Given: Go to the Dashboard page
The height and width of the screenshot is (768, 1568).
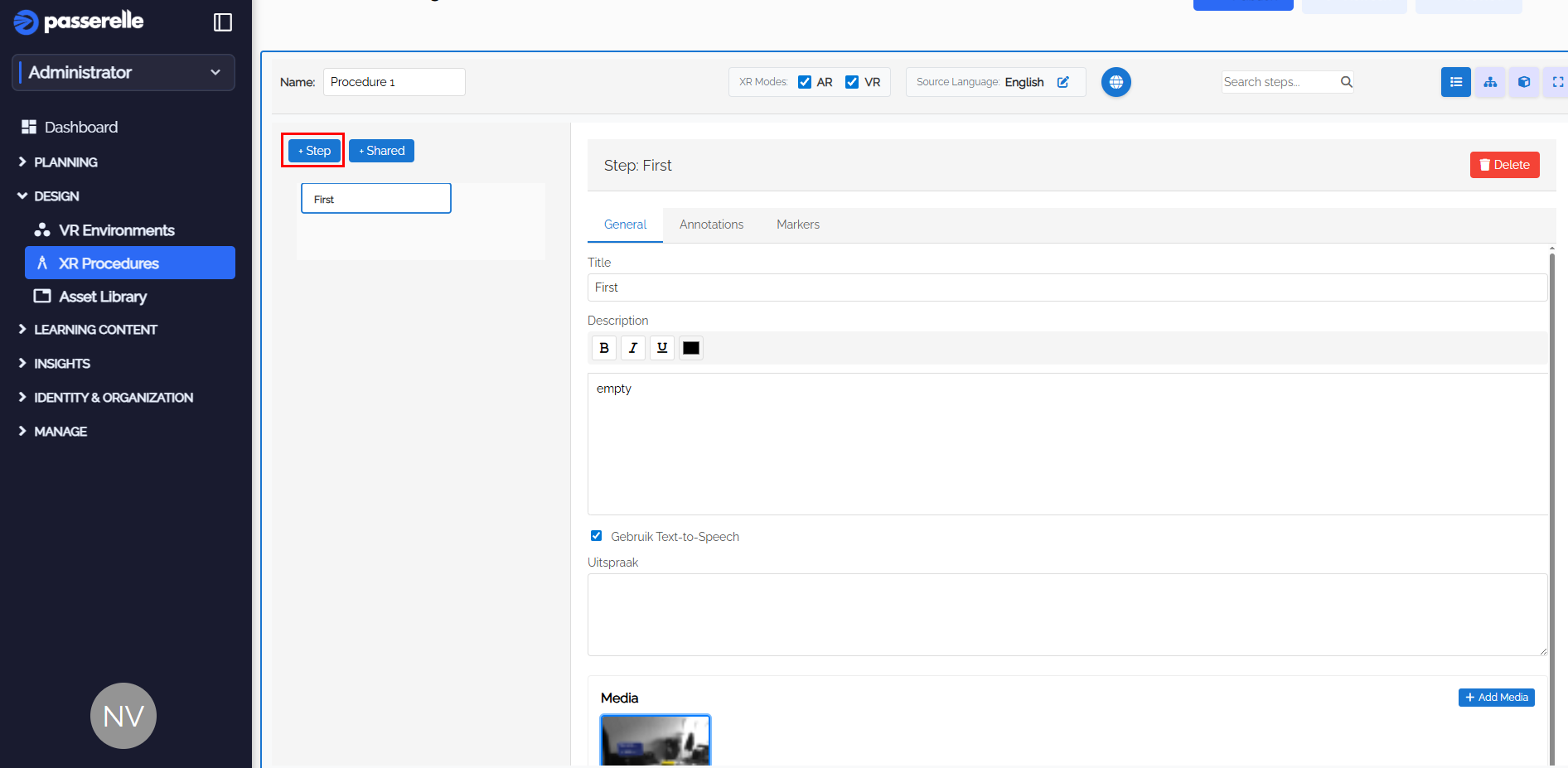Looking at the screenshot, I should coord(81,127).
